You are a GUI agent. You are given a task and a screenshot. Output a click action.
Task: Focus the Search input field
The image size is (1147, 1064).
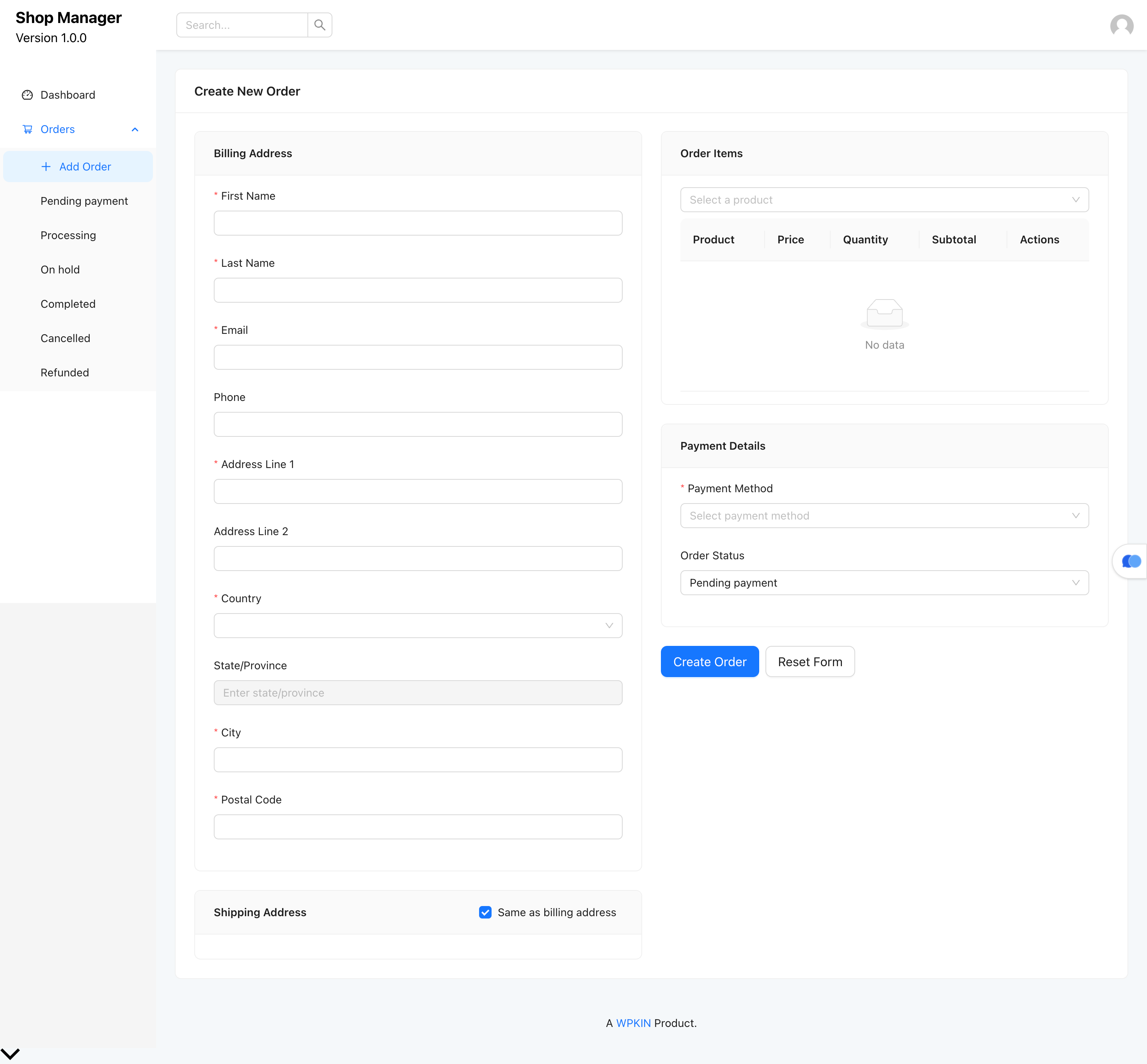(x=242, y=25)
